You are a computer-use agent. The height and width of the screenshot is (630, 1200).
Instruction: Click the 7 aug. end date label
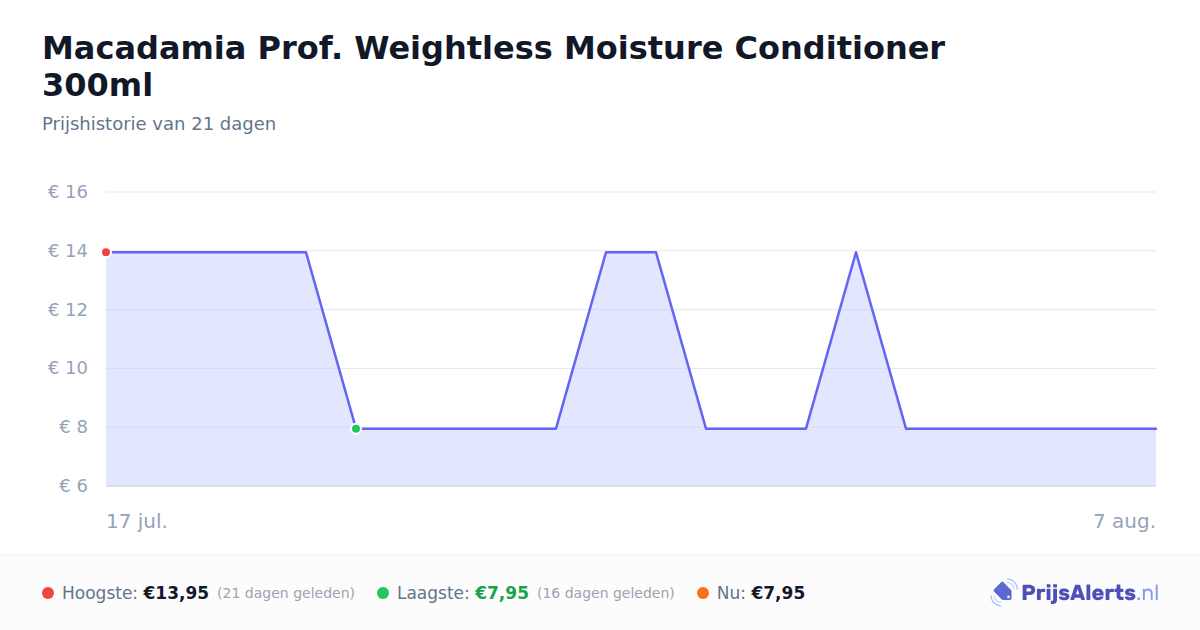1125,521
